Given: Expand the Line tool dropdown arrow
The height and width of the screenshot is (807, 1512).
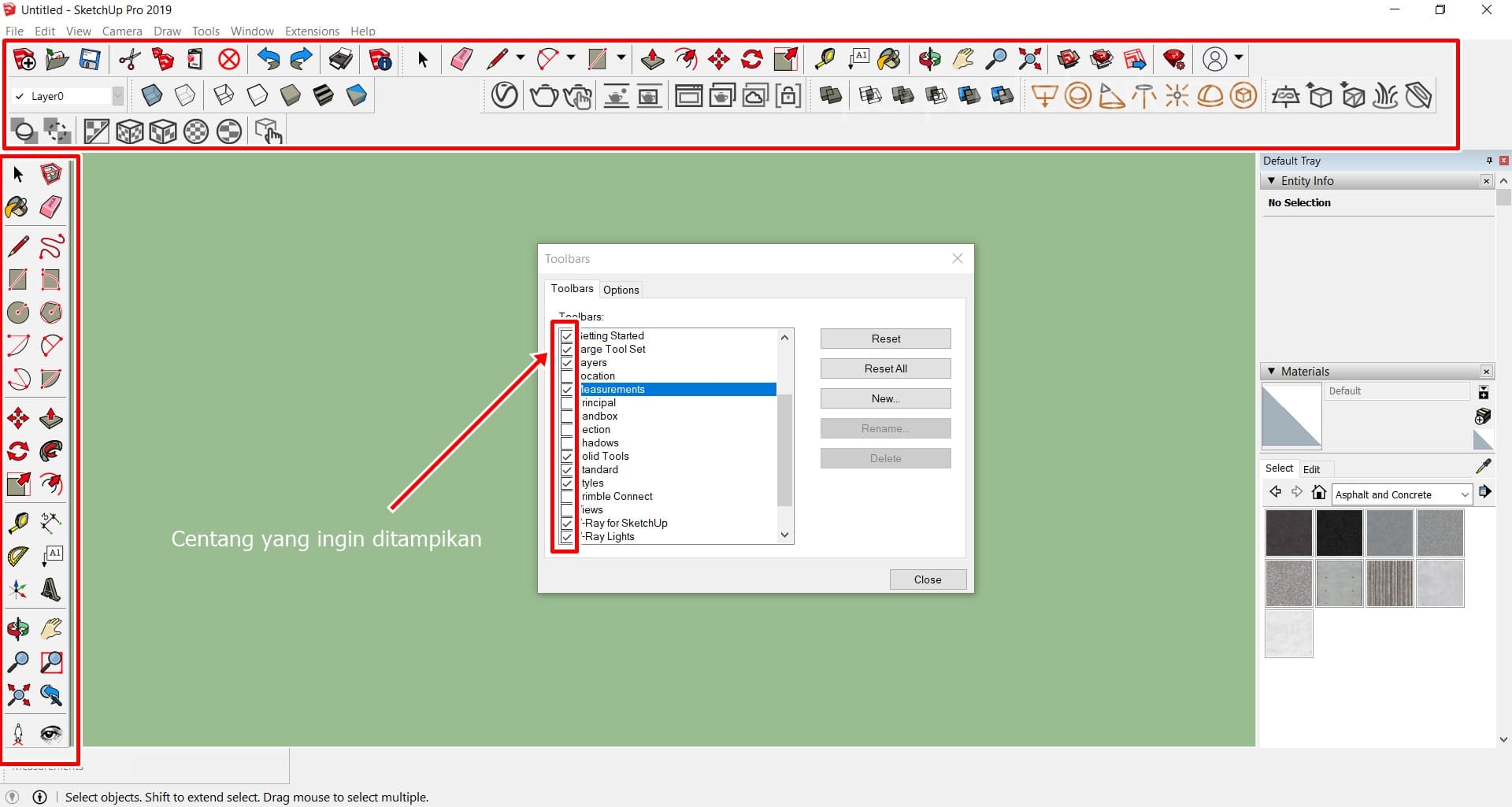Looking at the screenshot, I should 520,58.
